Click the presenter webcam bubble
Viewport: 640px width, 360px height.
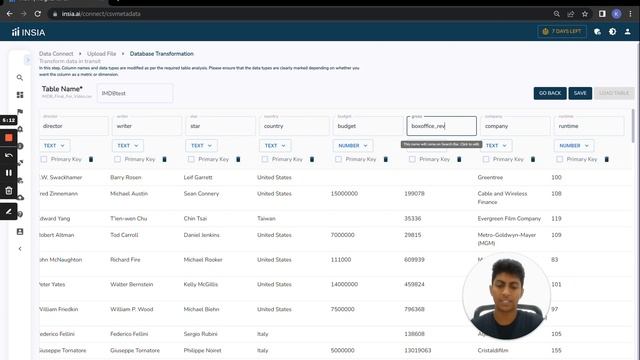point(507,296)
